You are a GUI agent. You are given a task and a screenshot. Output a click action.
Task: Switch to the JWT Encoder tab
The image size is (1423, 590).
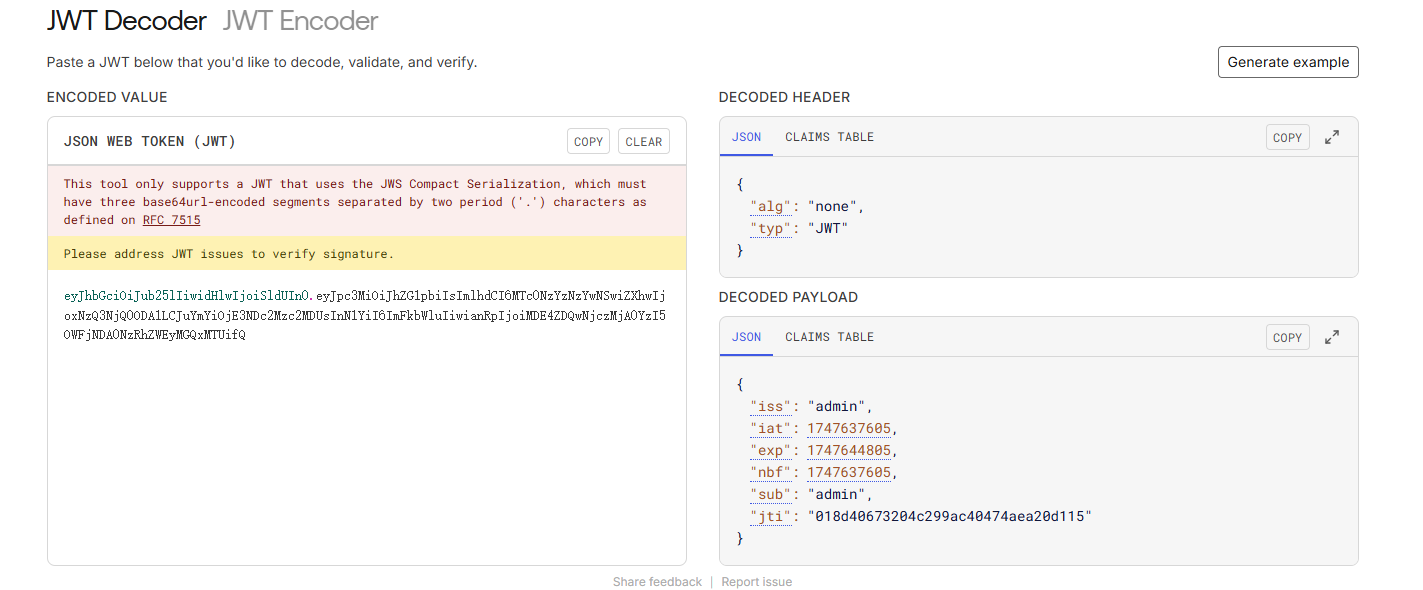tap(300, 20)
